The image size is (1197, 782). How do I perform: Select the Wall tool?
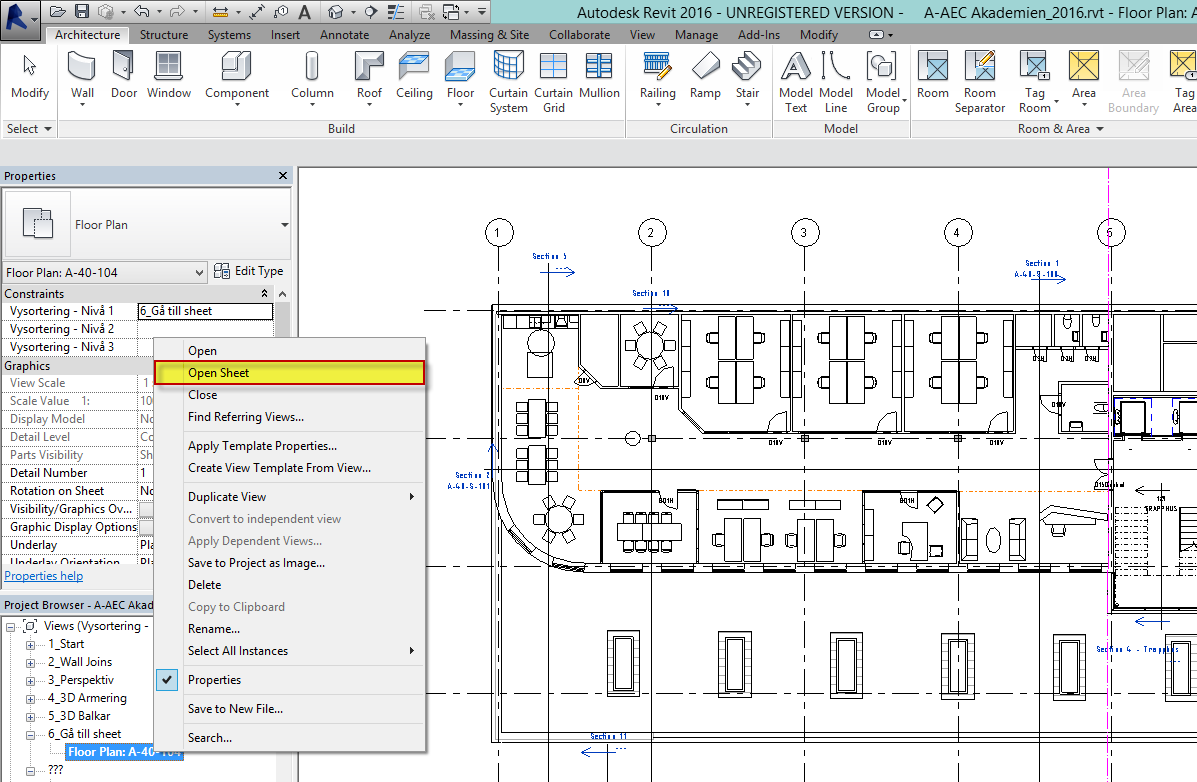click(x=82, y=75)
